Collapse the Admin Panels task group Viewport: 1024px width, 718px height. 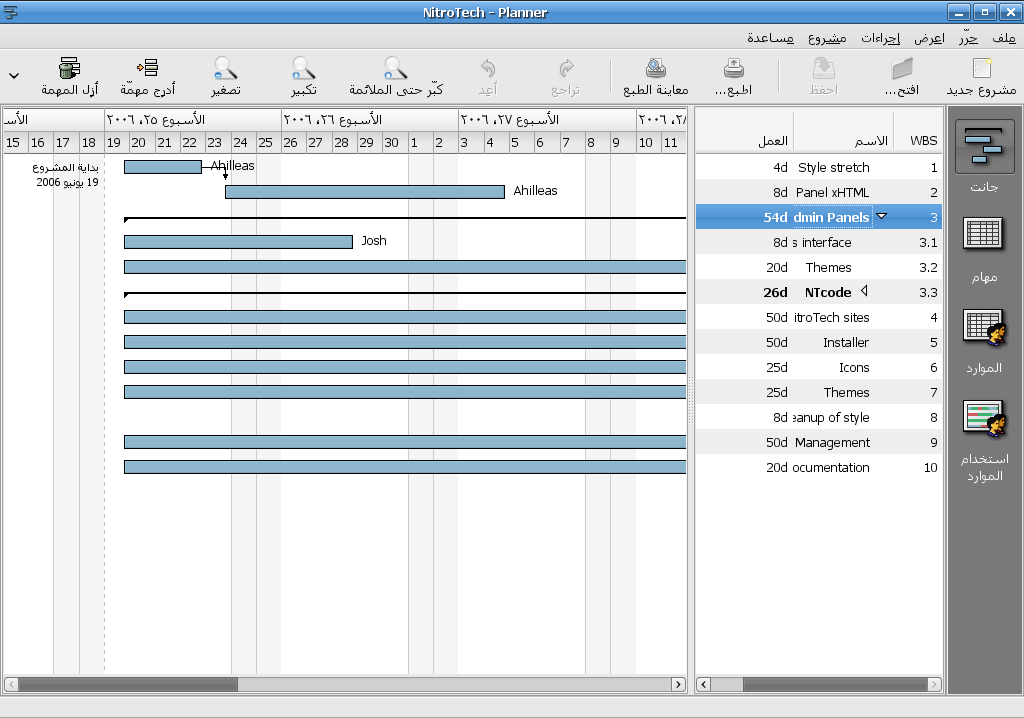[x=881, y=216]
